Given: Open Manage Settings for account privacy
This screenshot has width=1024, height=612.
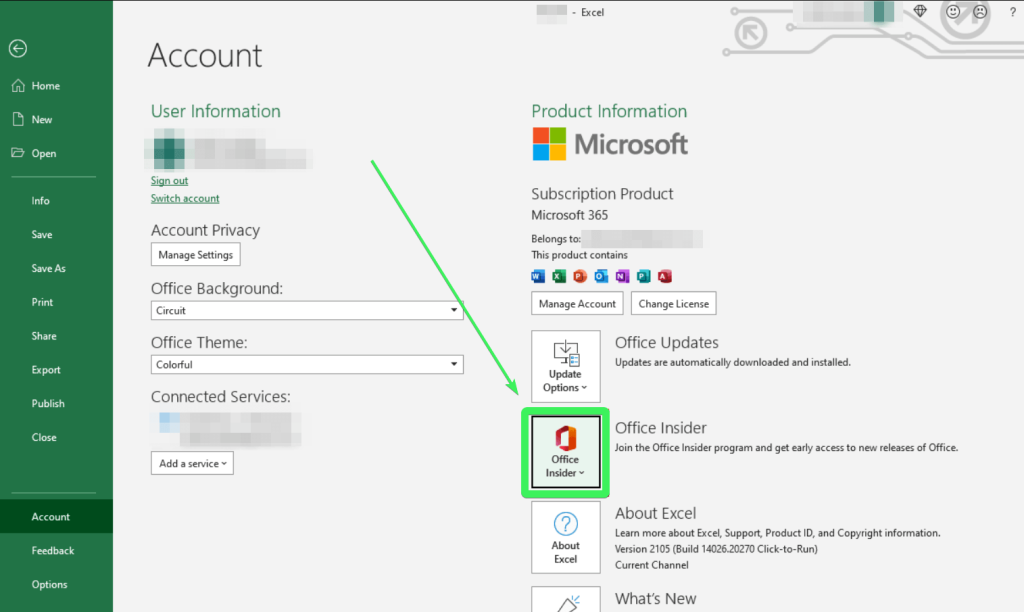Looking at the screenshot, I should point(195,255).
